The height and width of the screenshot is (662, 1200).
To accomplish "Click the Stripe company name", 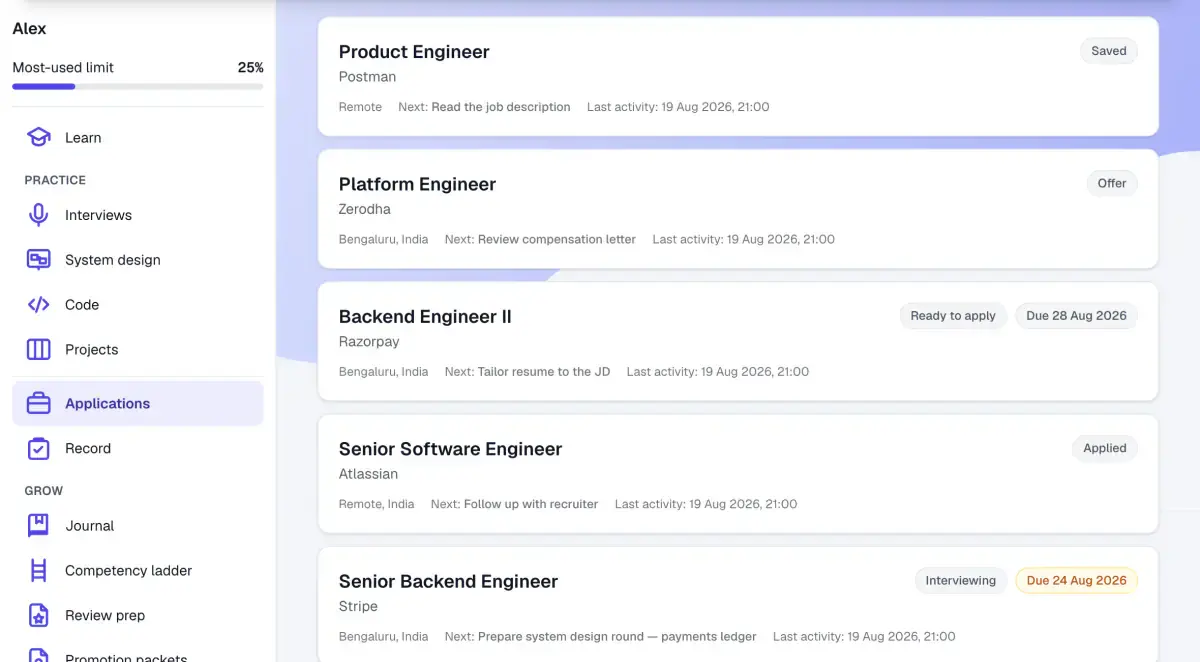I will coord(358,607).
